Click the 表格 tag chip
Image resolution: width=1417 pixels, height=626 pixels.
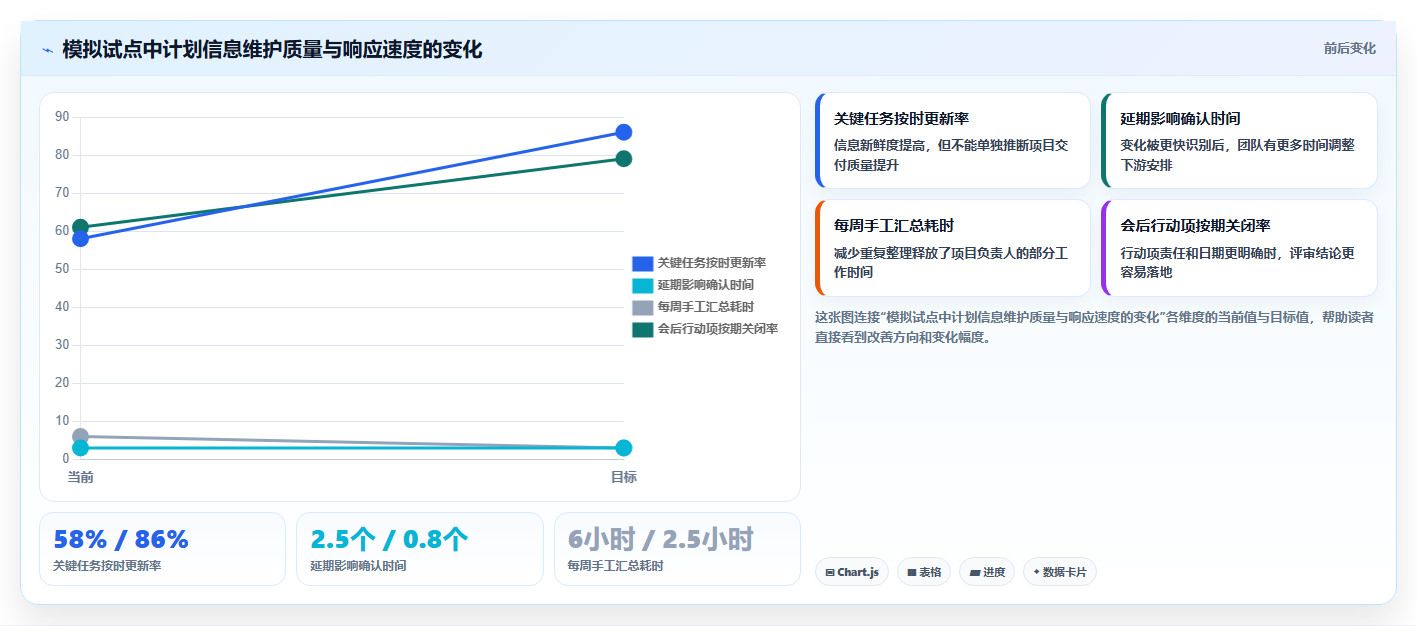[924, 572]
